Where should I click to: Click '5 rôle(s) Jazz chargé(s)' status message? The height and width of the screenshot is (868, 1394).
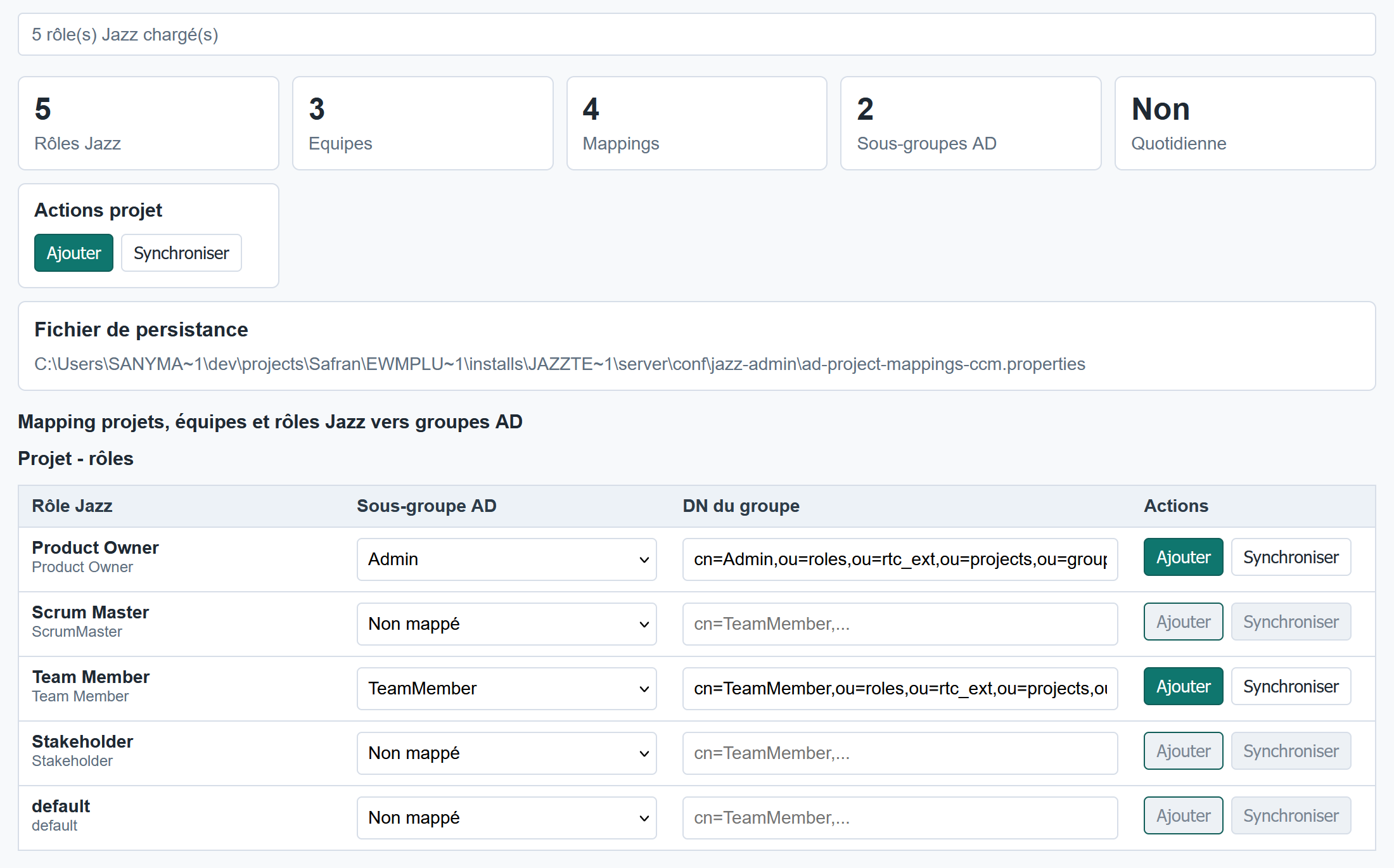coord(697,34)
